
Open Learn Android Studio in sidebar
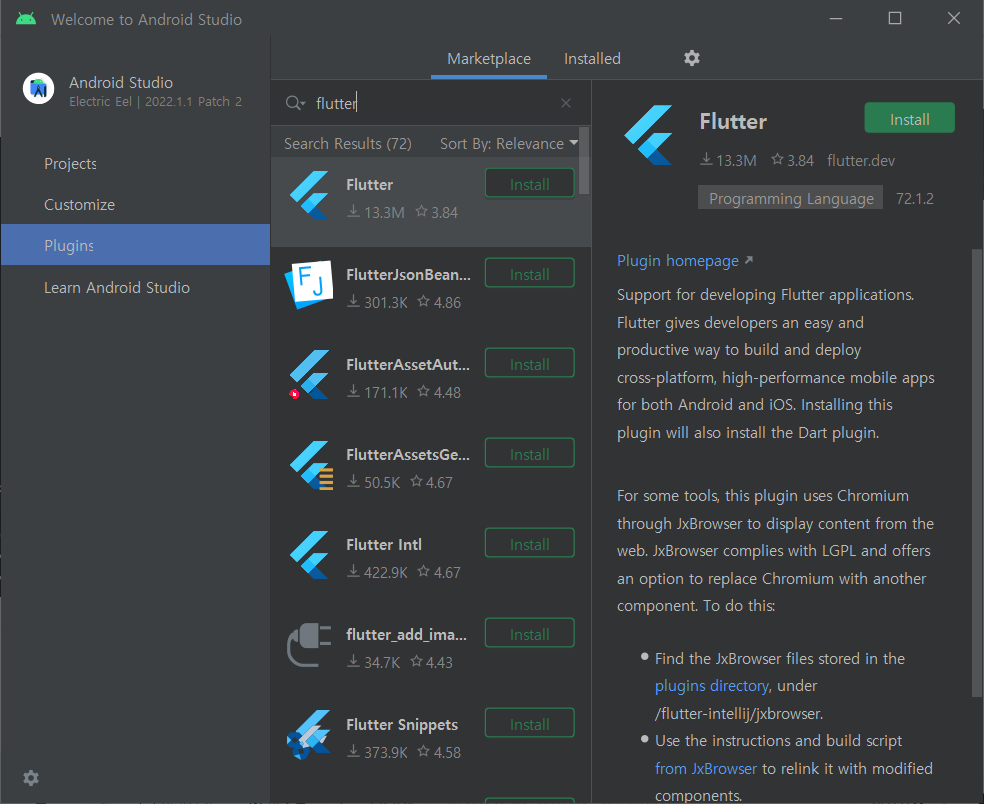[x=136, y=287]
